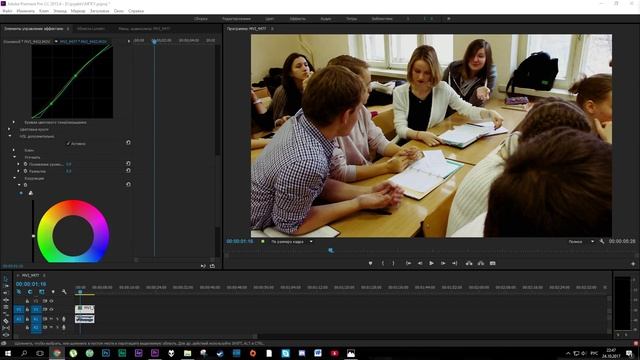Switch to Эффекты workspace
Screen dimensions: 640x360
(298, 19)
